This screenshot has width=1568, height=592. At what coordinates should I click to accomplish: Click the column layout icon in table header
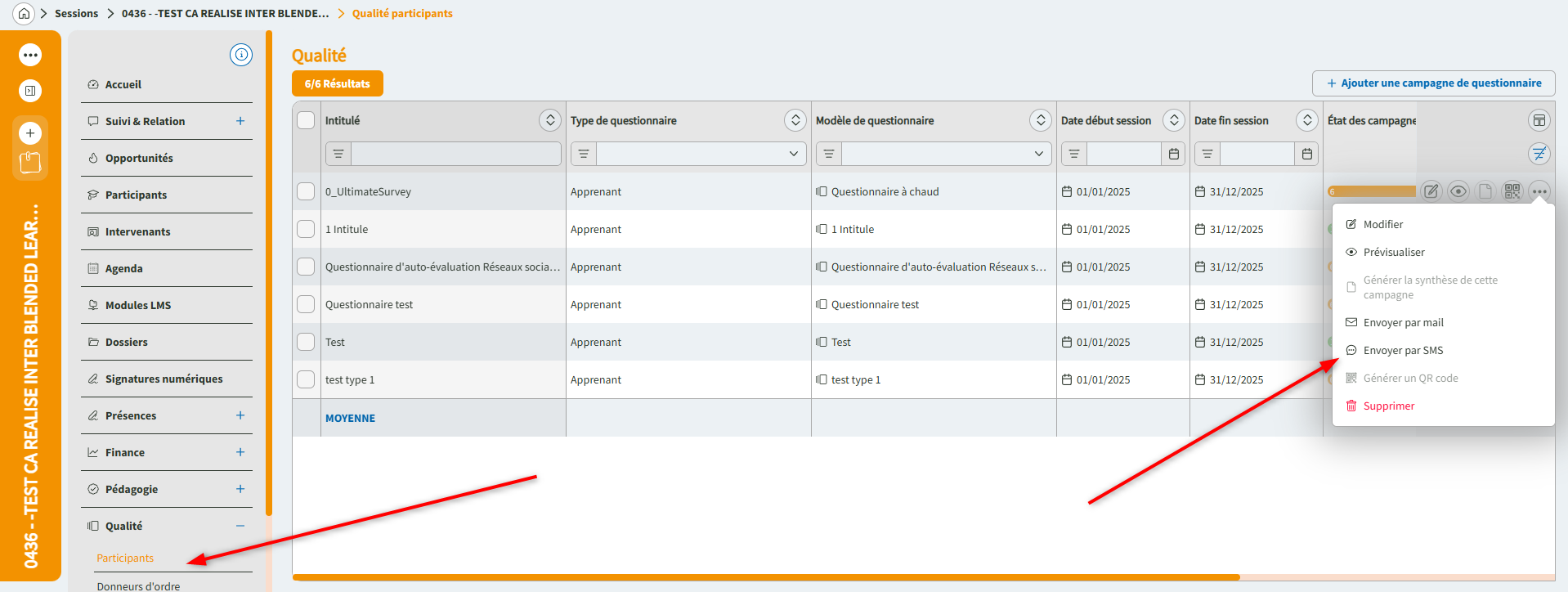click(1539, 121)
